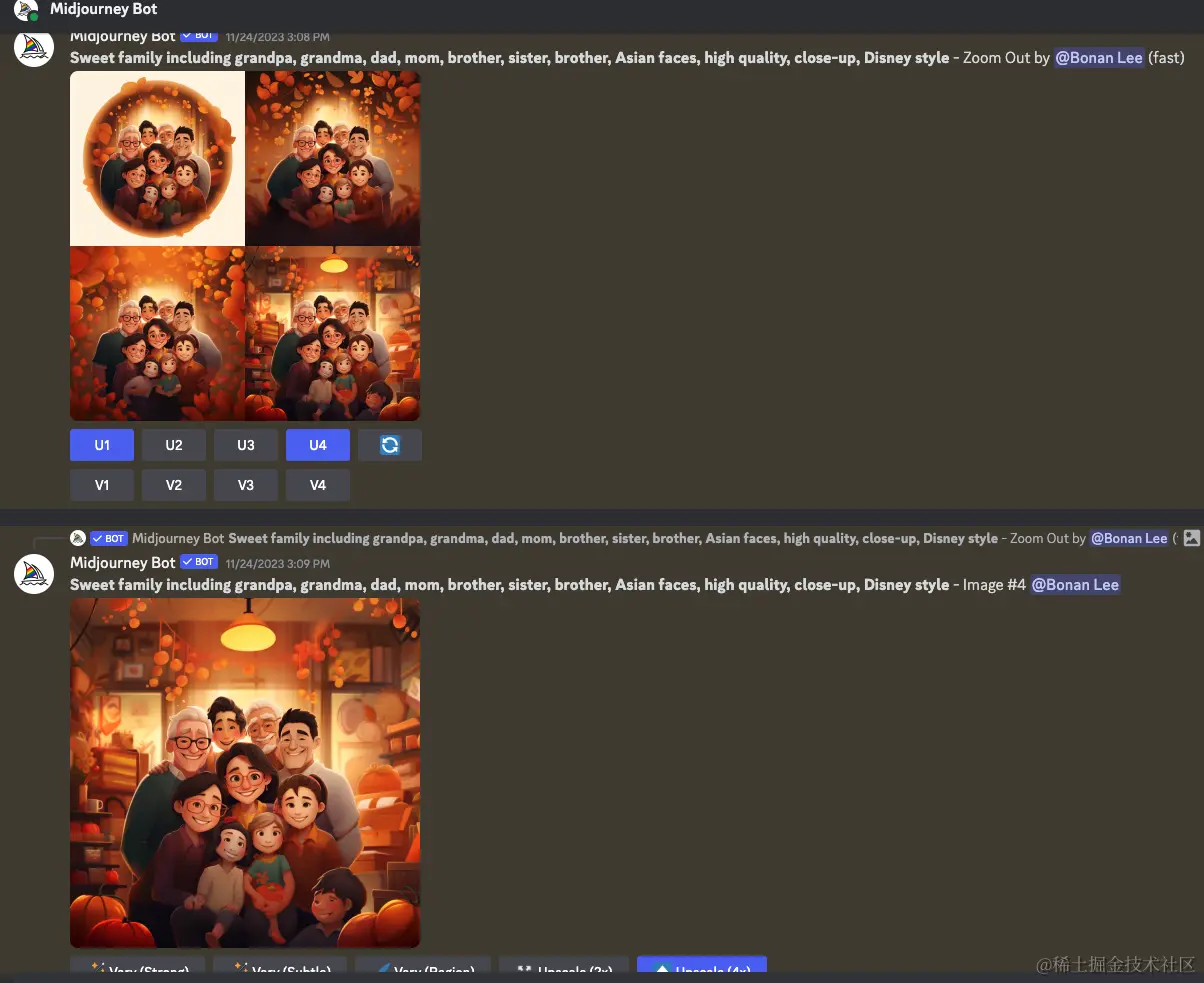Click @Bonan Lee mention in the reply preview line
Image resolution: width=1204 pixels, height=983 pixels.
pyautogui.click(x=1129, y=538)
